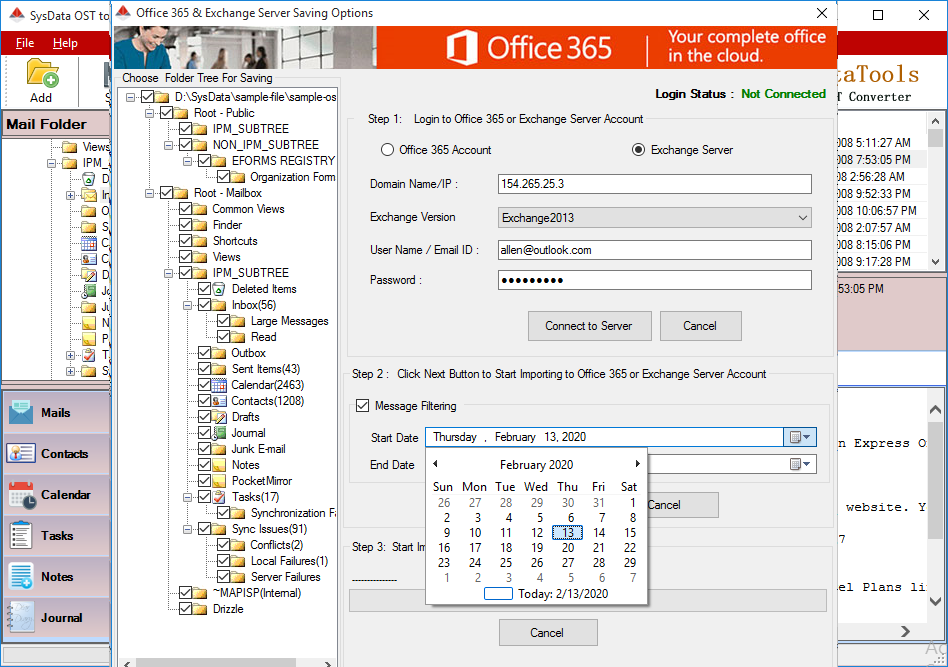This screenshot has width=948, height=667.
Task: Collapse the NON_IPM_SUBTREE node
Action: click(x=168, y=145)
